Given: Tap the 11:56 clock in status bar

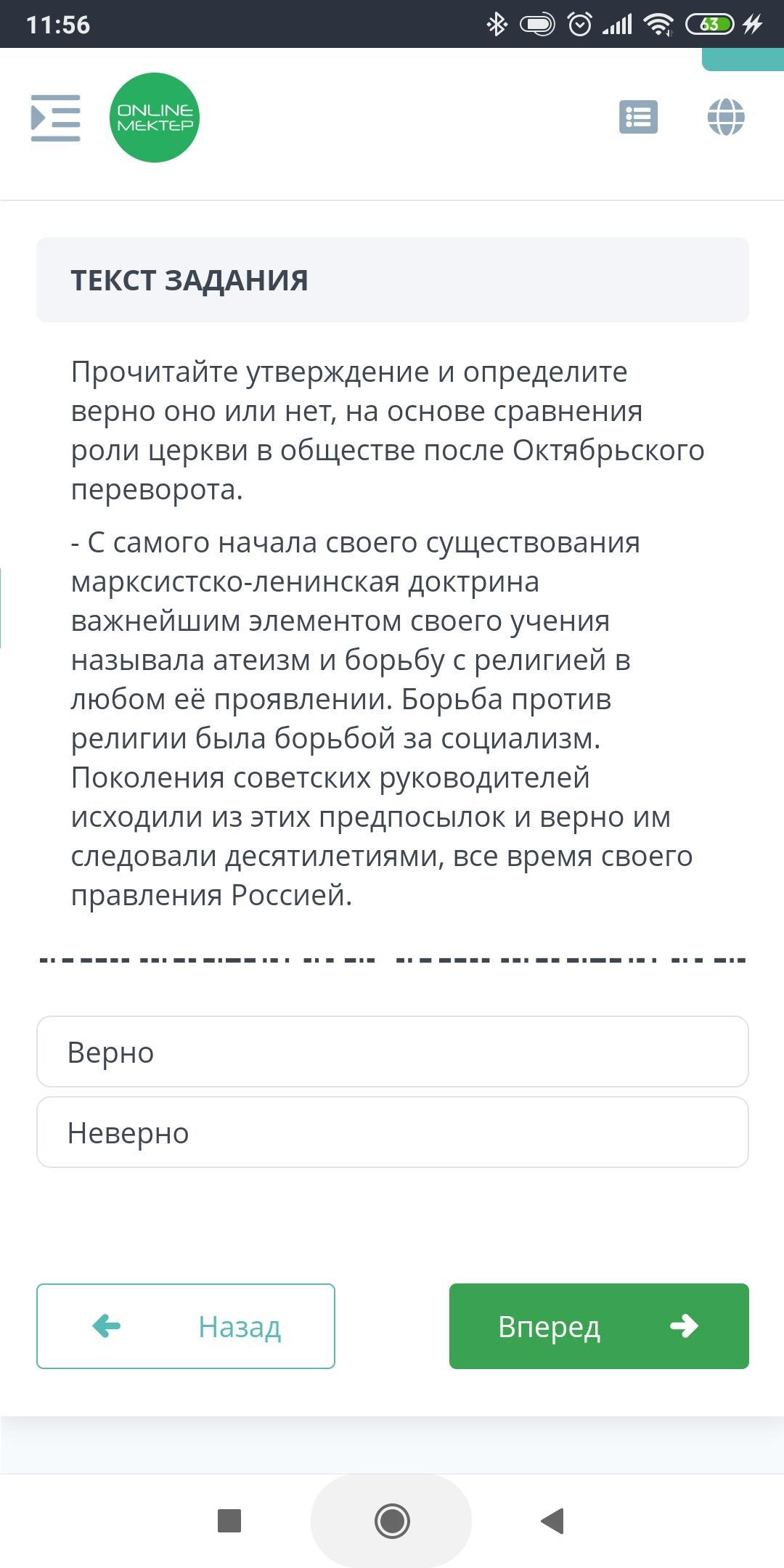Looking at the screenshot, I should (58, 25).
